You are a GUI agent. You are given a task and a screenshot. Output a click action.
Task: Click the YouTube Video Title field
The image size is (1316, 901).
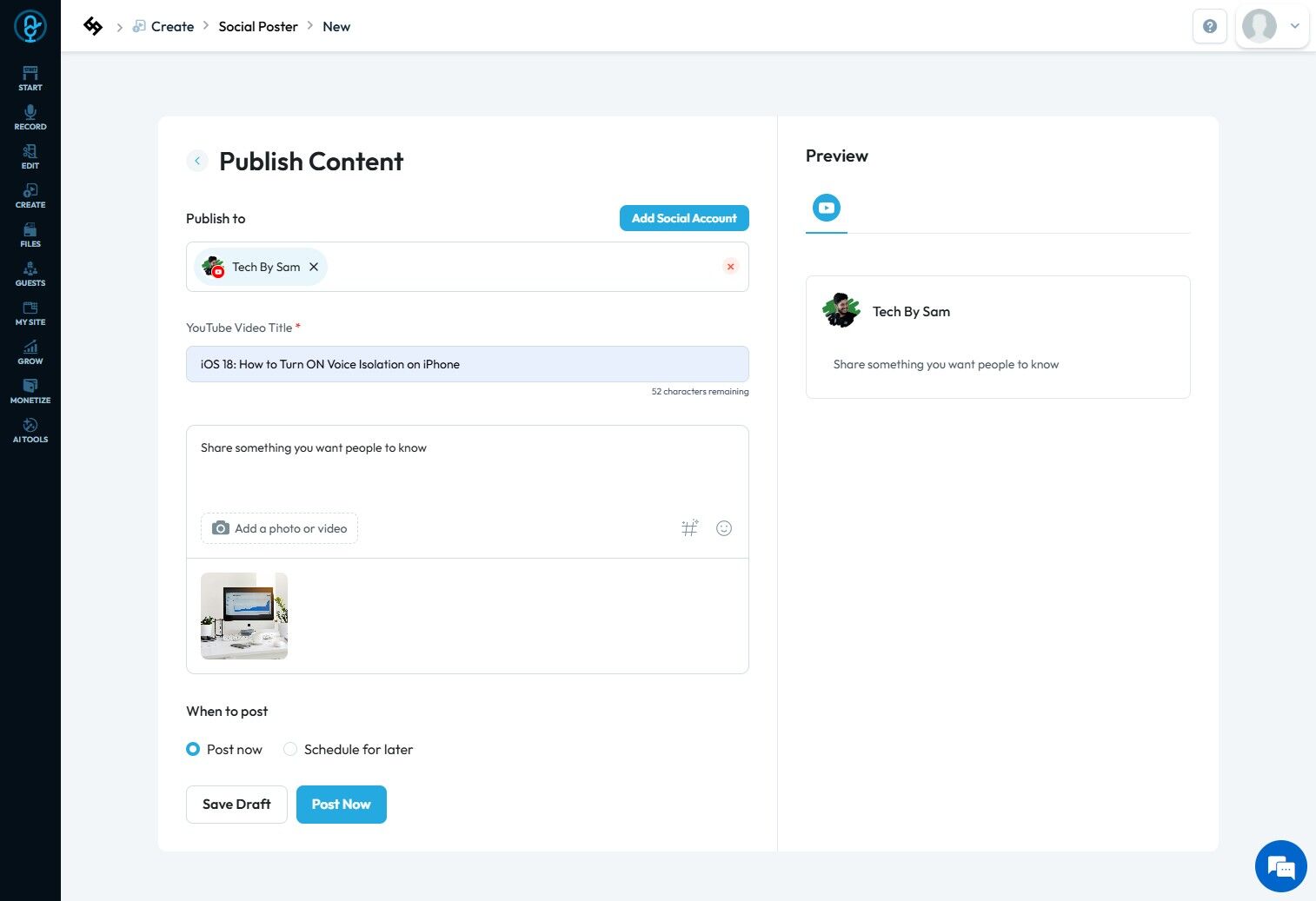point(467,364)
